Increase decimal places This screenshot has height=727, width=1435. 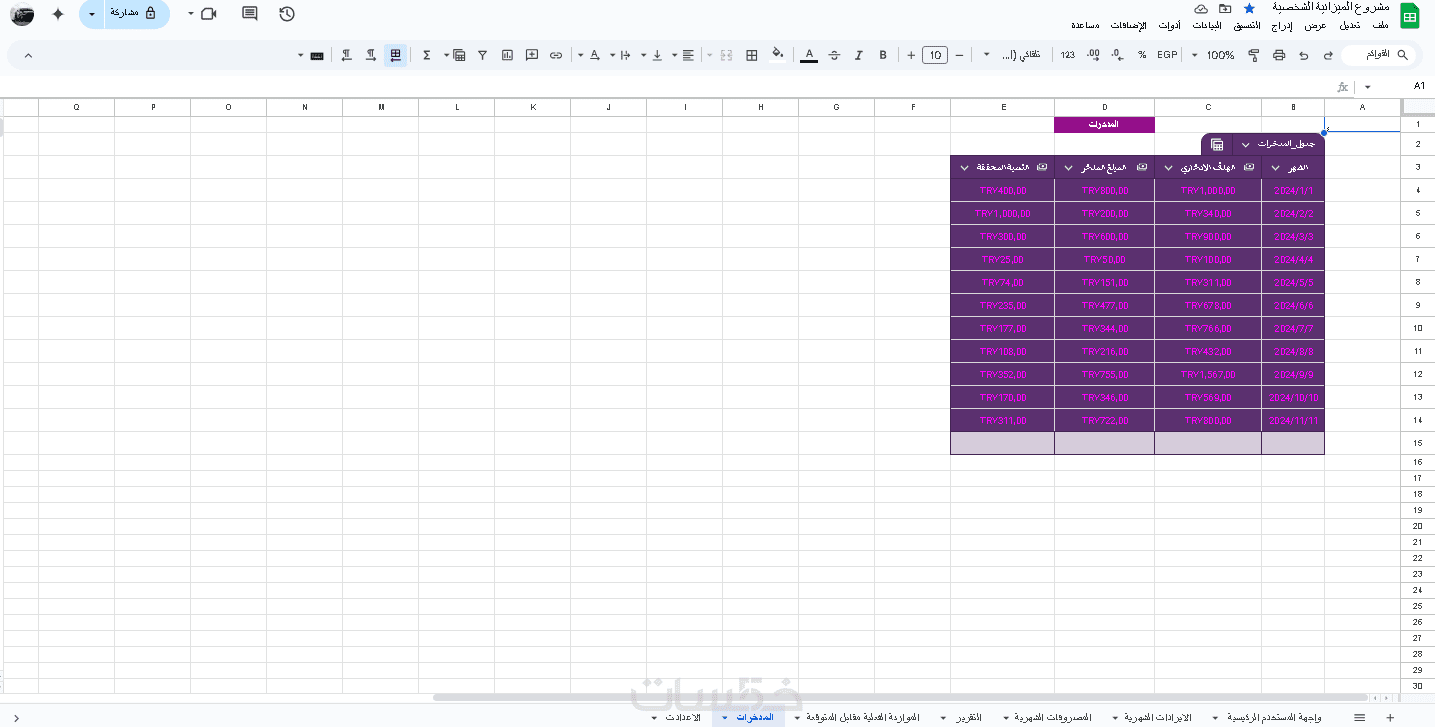1093,55
